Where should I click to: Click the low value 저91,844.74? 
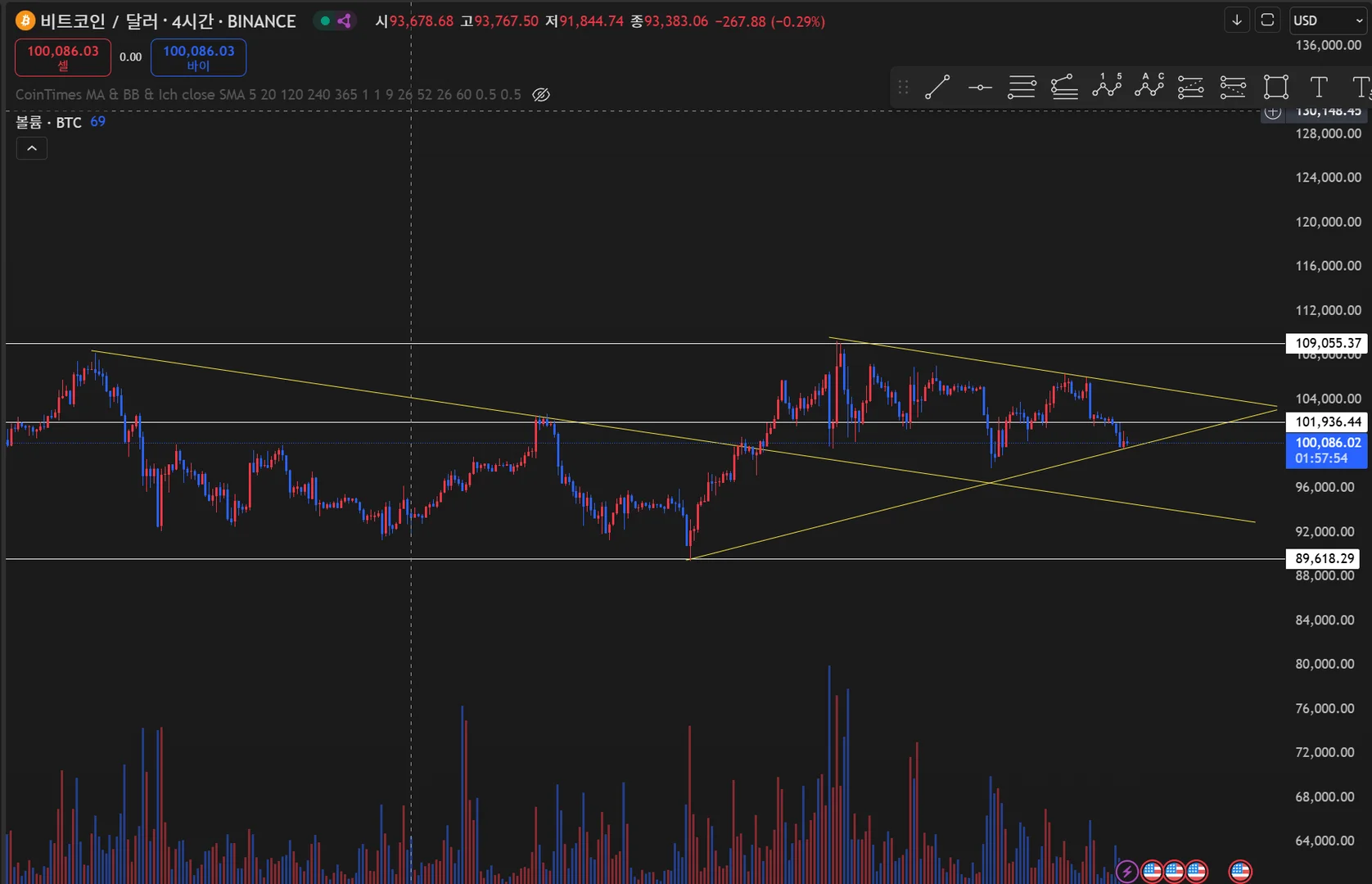tap(584, 21)
